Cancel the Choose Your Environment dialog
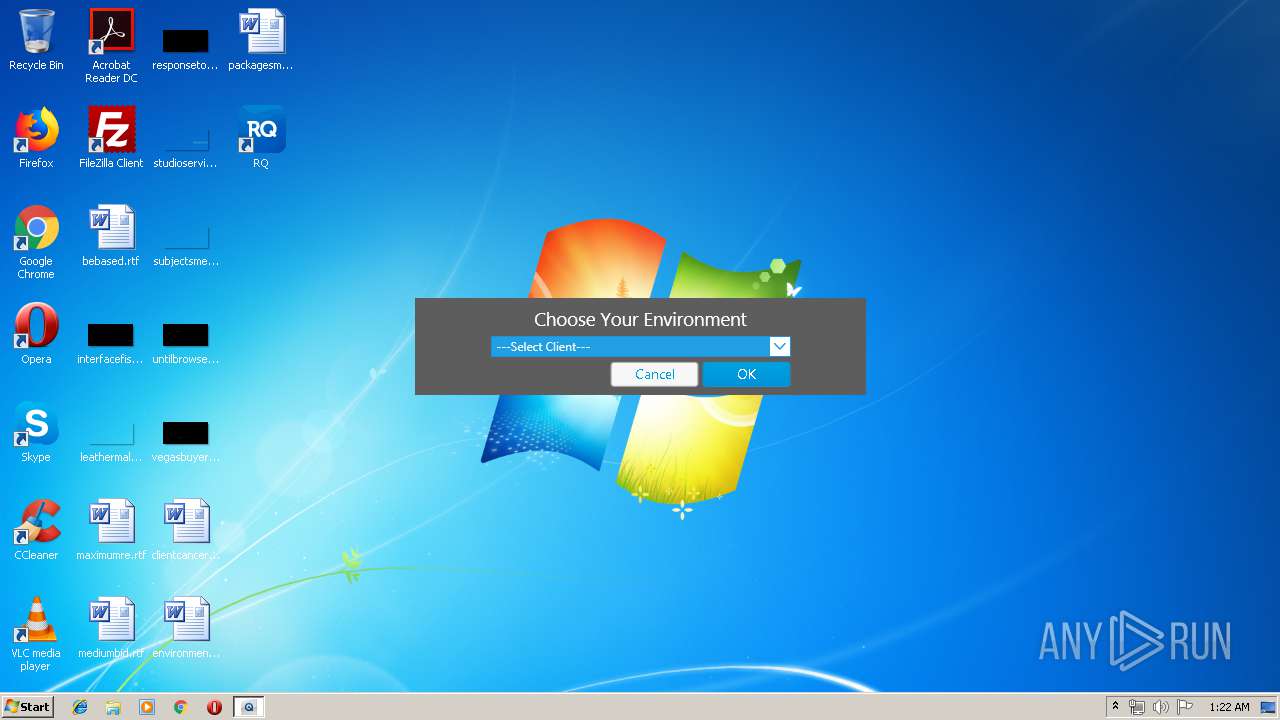Image resolution: width=1280 pixels, height=720 pixels. pyautogui.click(x=654, y=374)
